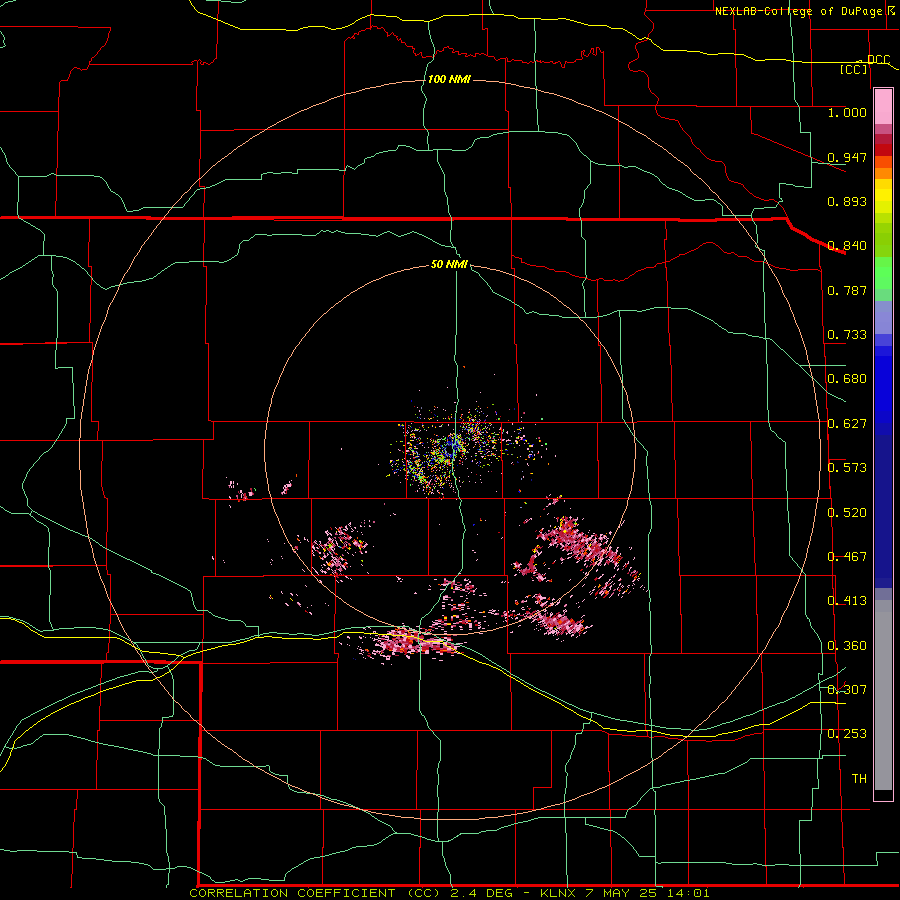
Task: Click the 50 NMI range ring label
Action: tap(449, 264)
